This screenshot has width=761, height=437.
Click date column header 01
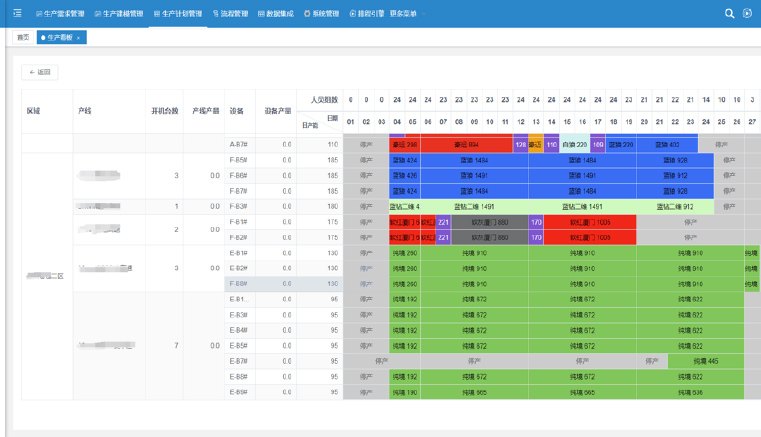tap(350, 122)
